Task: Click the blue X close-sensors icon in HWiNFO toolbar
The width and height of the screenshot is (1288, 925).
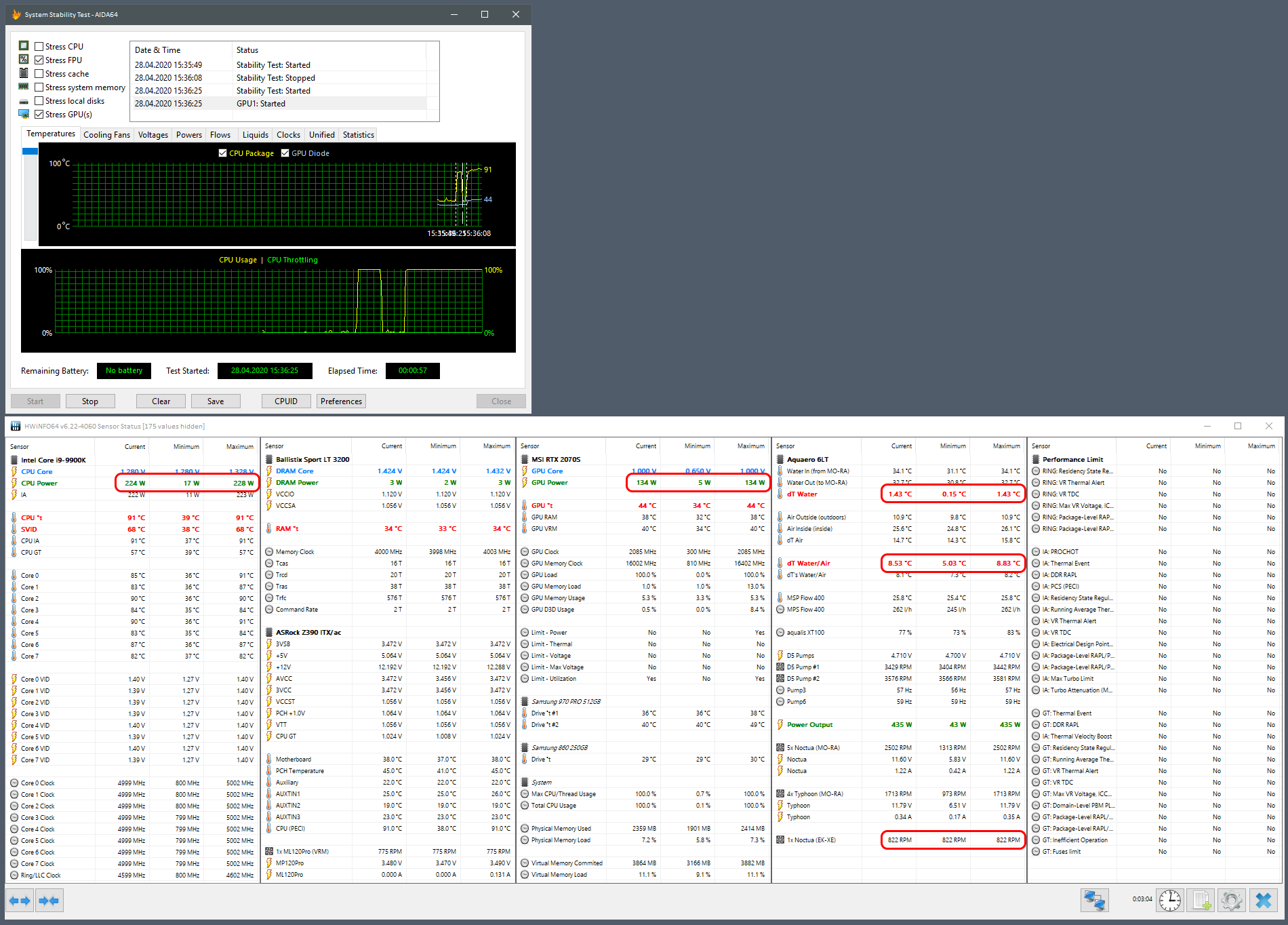Action: pos(1264,900)
